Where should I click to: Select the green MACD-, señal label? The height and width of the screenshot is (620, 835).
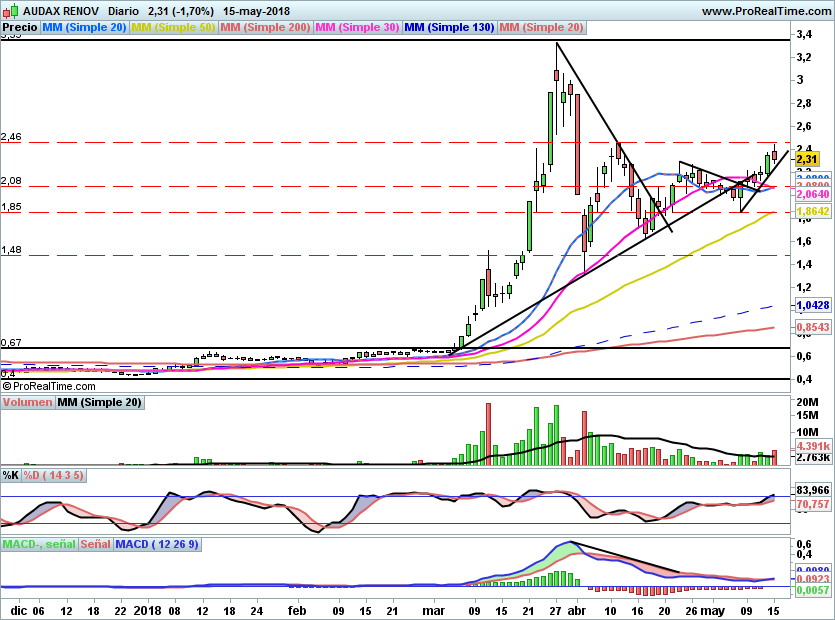[39, 544]
